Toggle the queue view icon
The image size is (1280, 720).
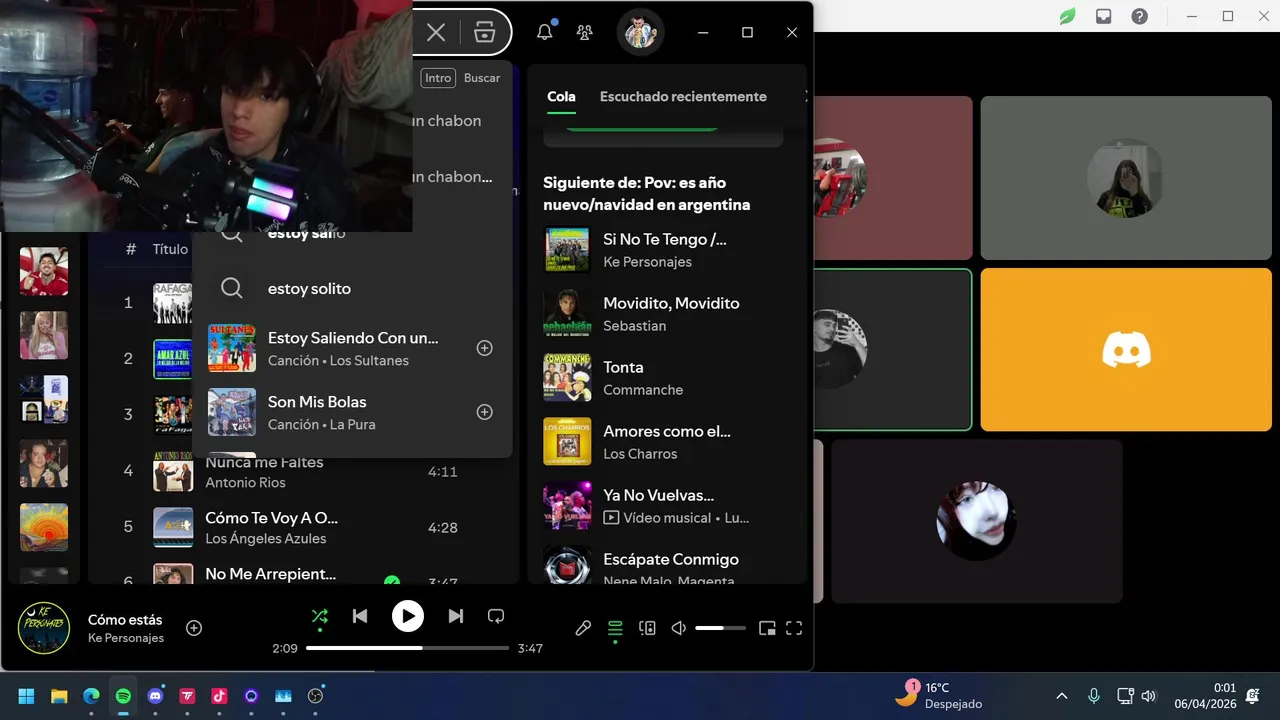pyautogui.click(x=615, y=628)
